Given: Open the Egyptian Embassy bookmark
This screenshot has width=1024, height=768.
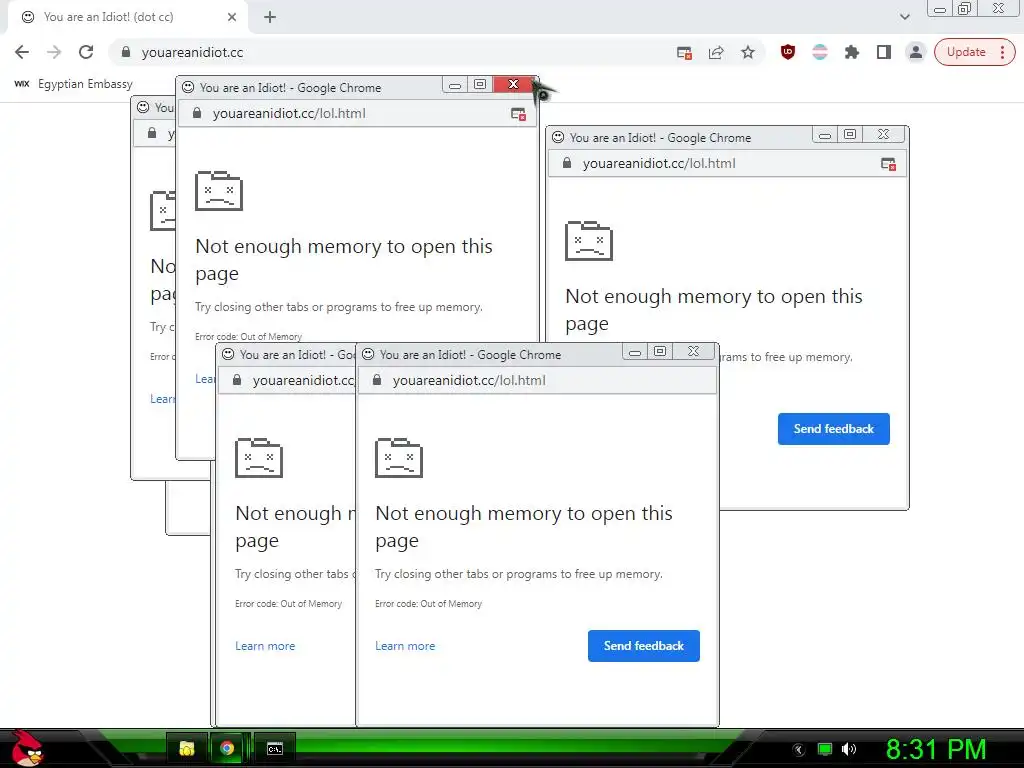Looking at the screenshot, I should (x=73, y=84).
